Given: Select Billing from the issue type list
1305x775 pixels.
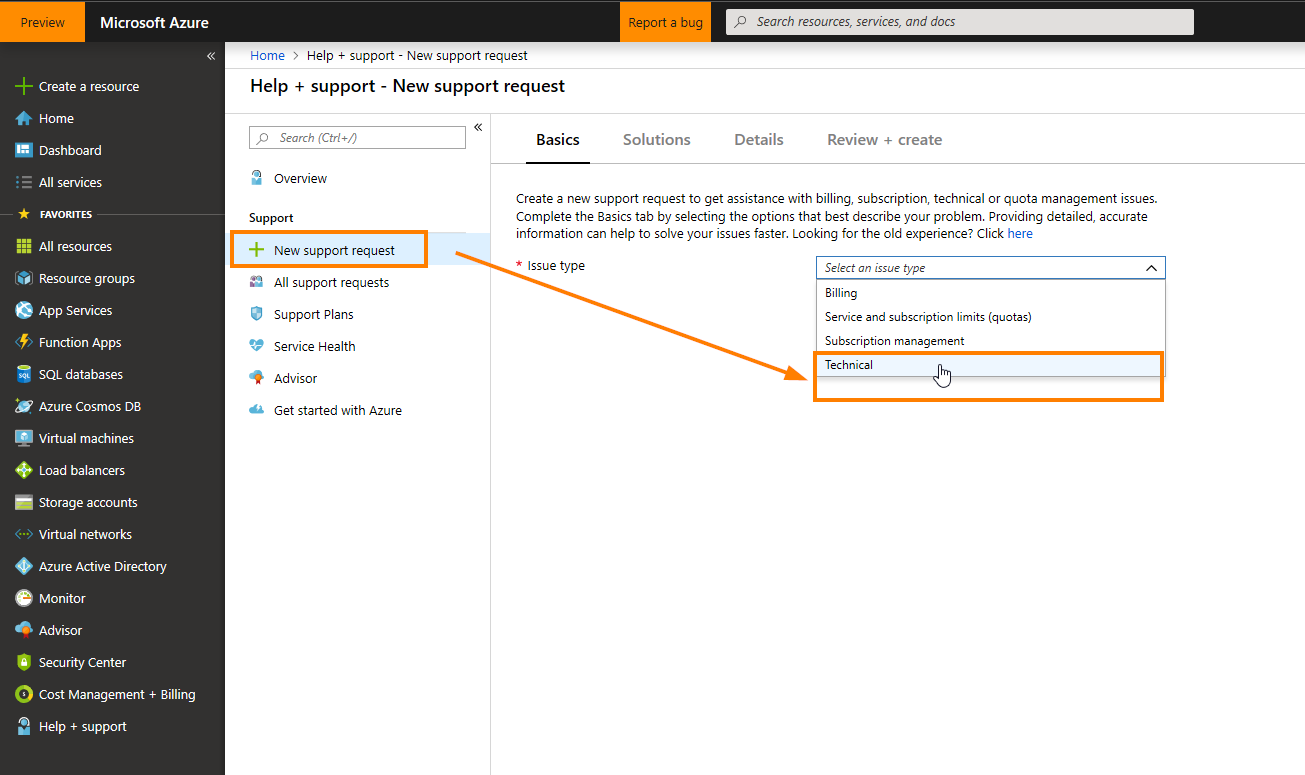Looking at the screenshot, I should pyautogui.click(x=991, y=293).
